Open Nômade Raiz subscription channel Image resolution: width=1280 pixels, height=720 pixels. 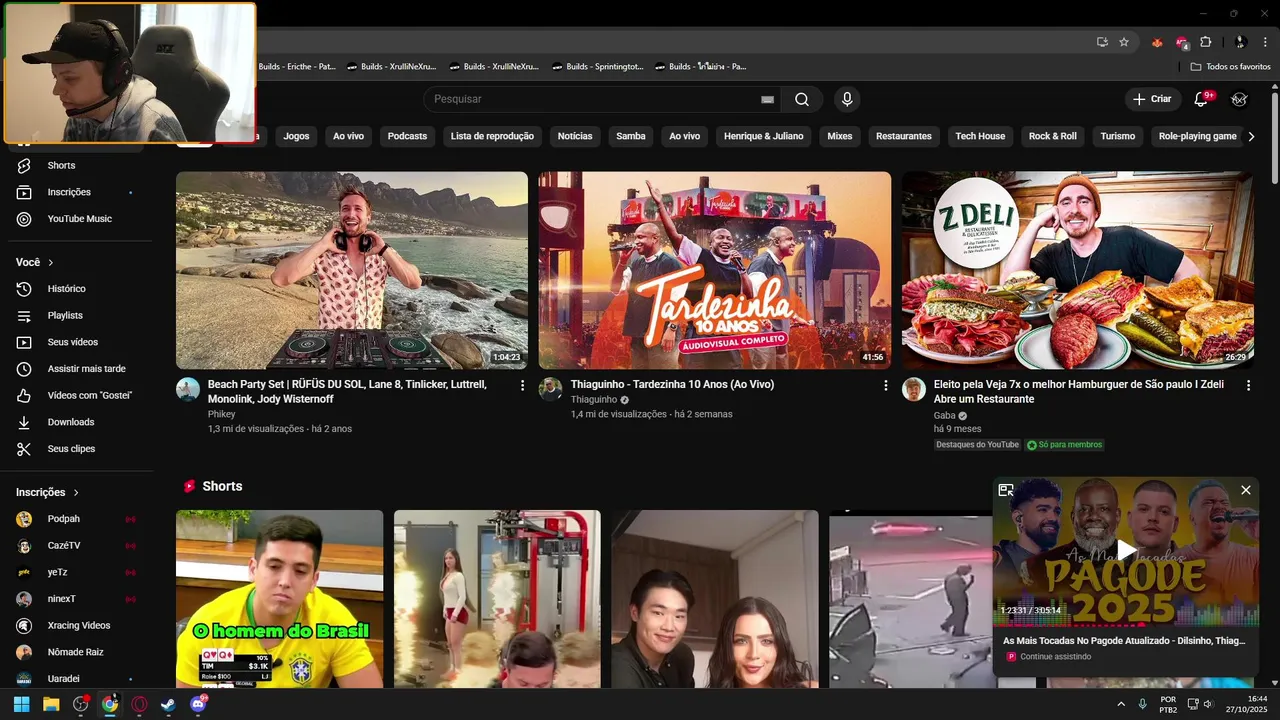[77, 652]
